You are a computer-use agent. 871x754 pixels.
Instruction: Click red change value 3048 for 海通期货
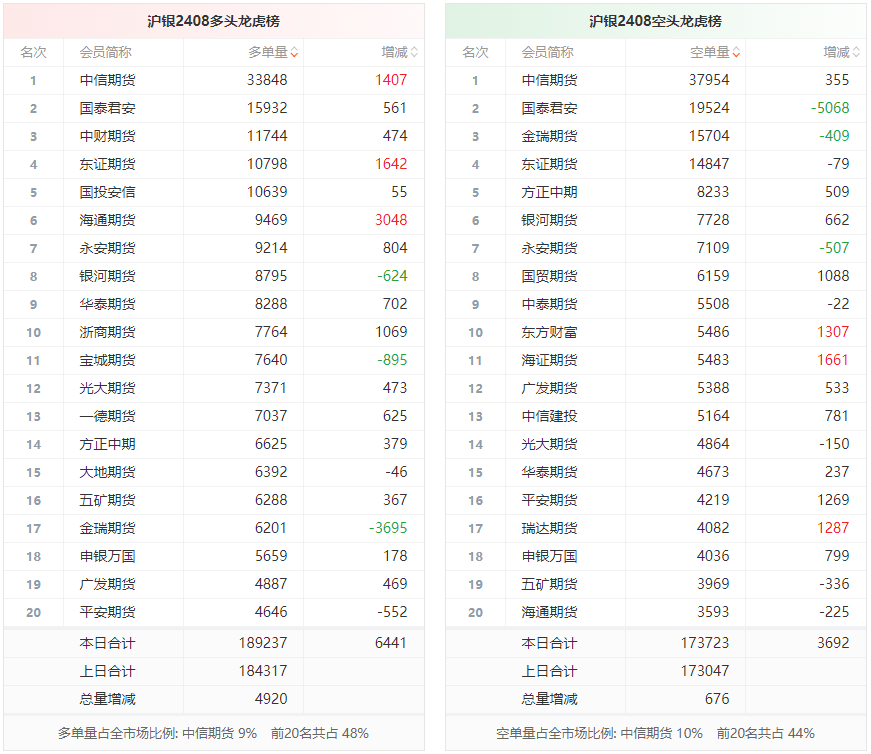(x=391, y=220)
